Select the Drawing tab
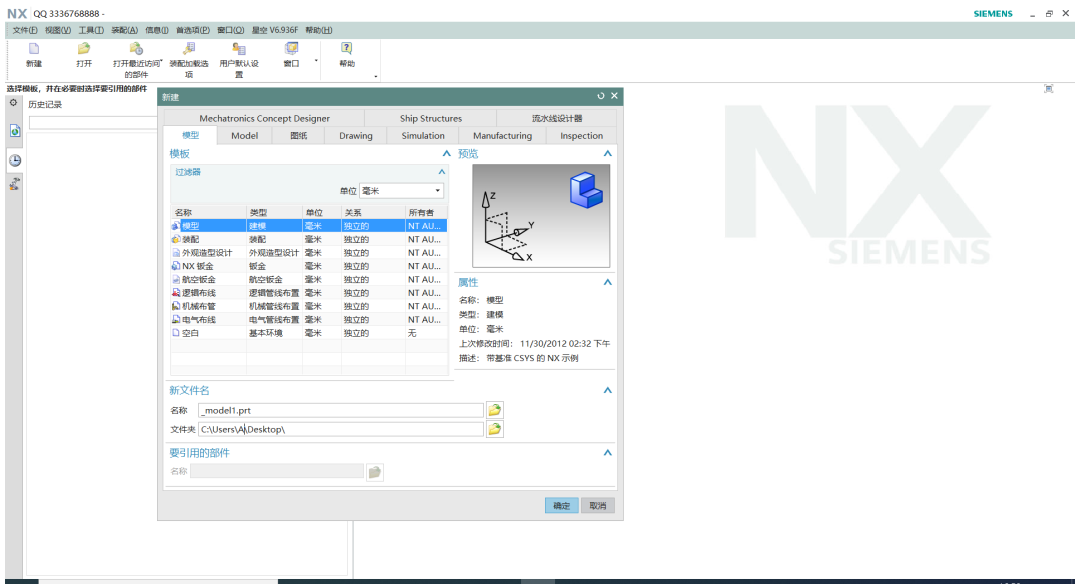This screenshot has height=584, width=1080. [355, 136]
